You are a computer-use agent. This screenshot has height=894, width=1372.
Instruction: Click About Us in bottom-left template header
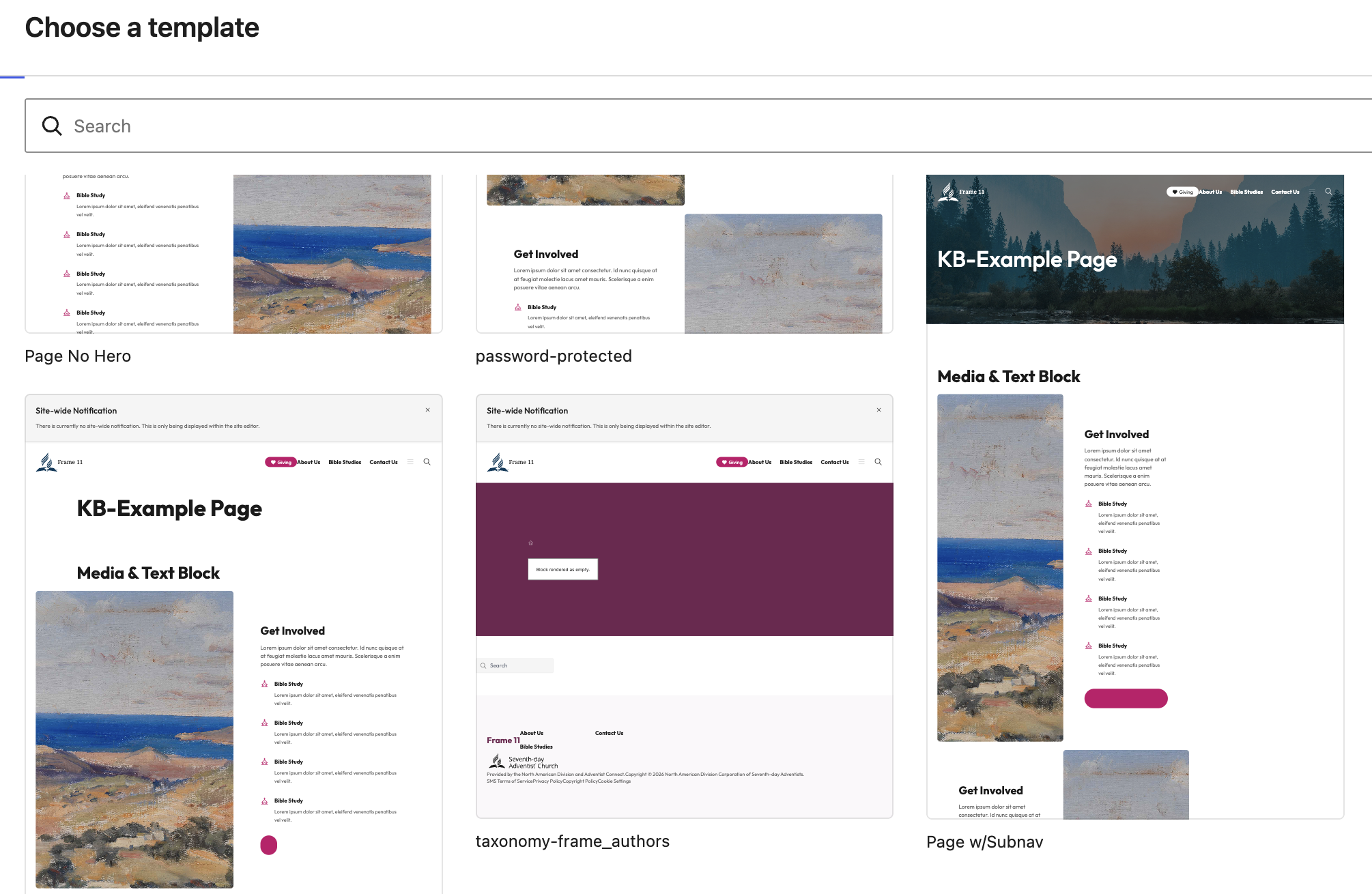pyautogui.click(x=309, y=462)
